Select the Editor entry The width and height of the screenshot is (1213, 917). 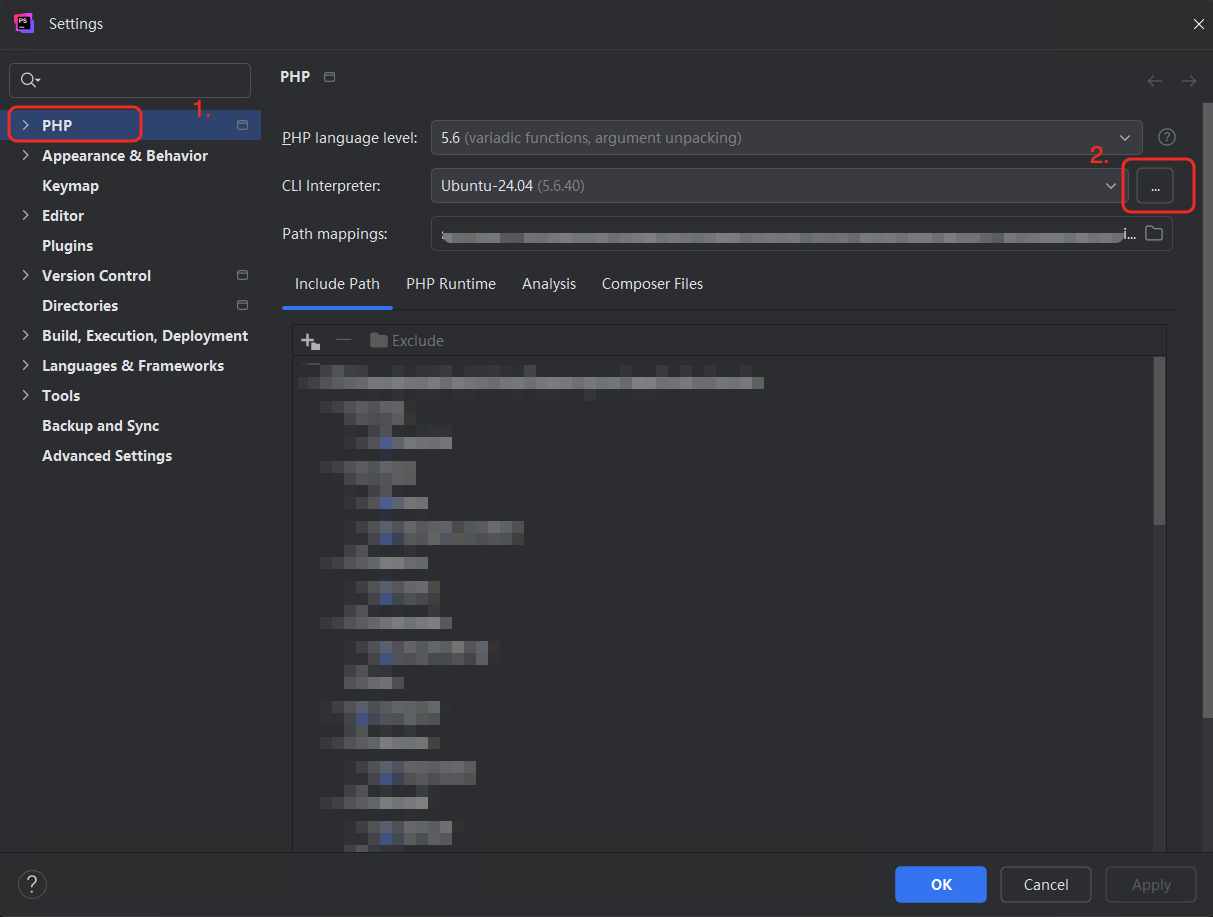pos(63,216)
